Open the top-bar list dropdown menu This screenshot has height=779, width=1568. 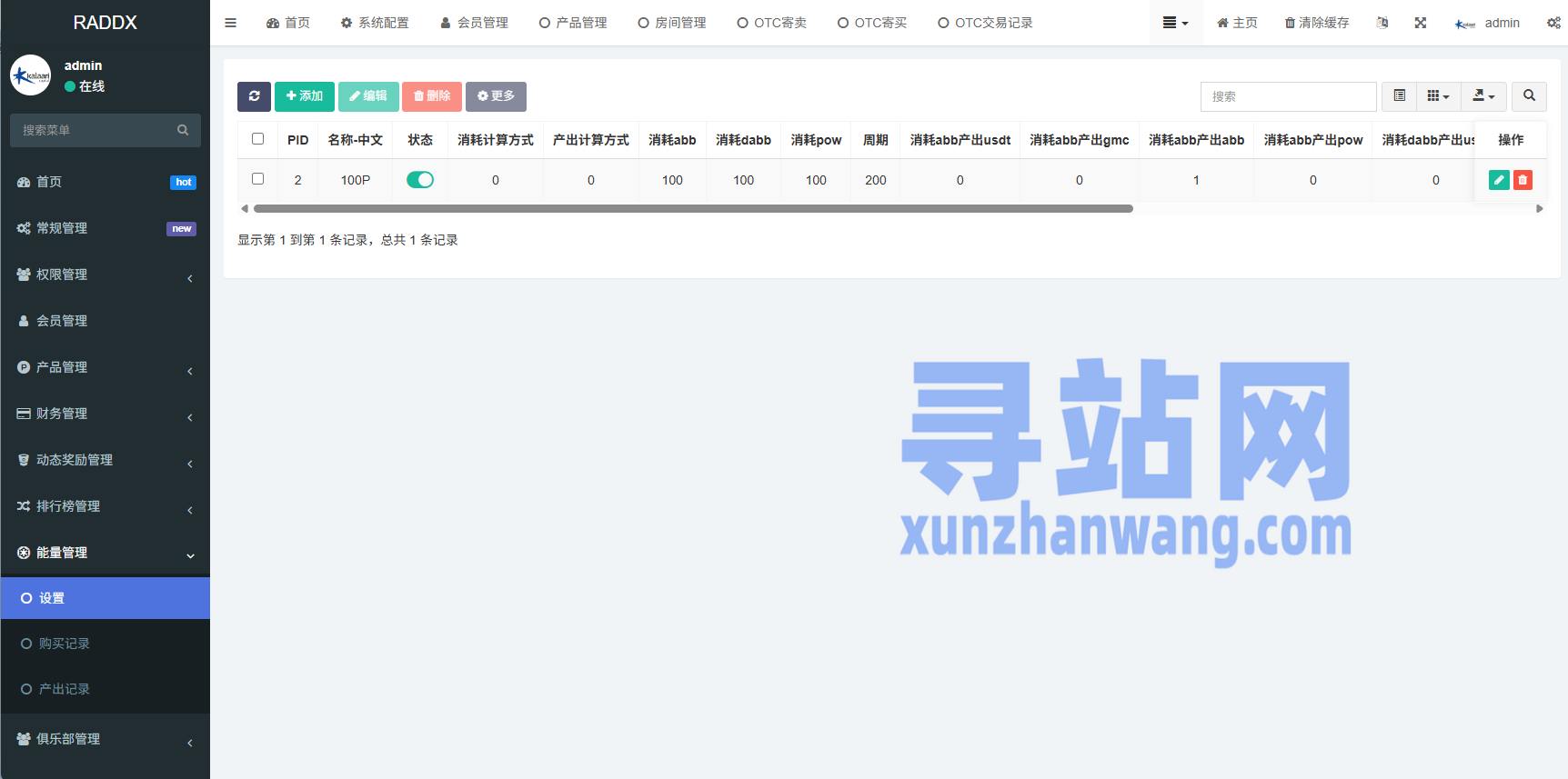(x=1175, y=23)
